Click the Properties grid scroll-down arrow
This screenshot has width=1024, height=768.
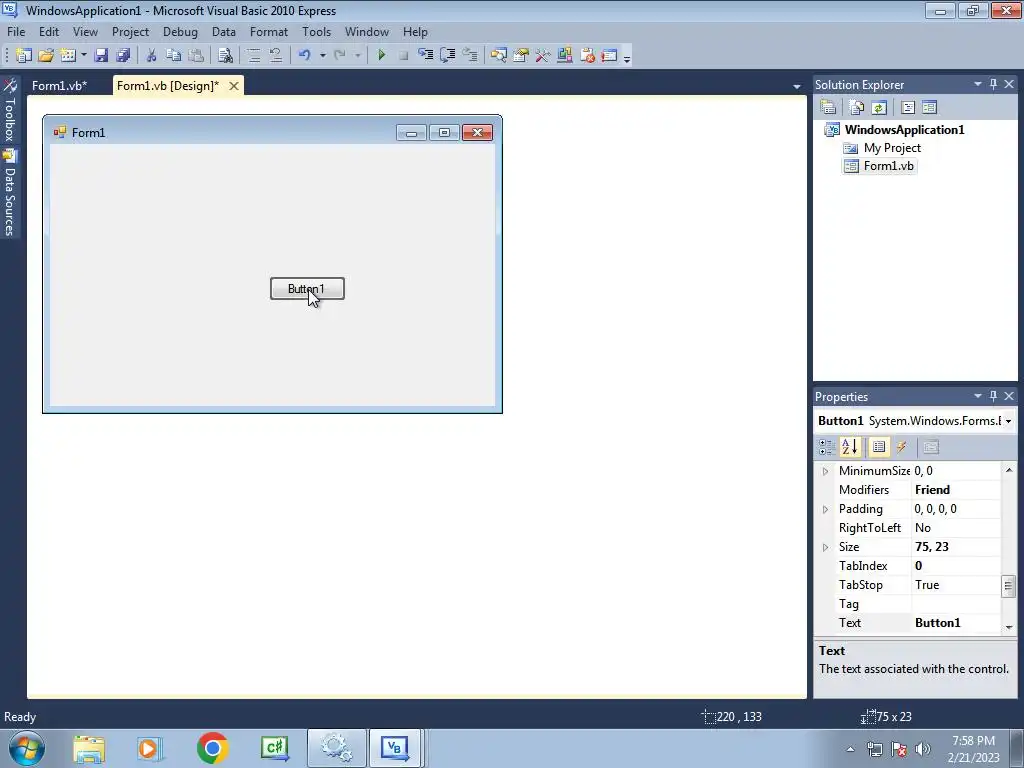(1008, 627)
